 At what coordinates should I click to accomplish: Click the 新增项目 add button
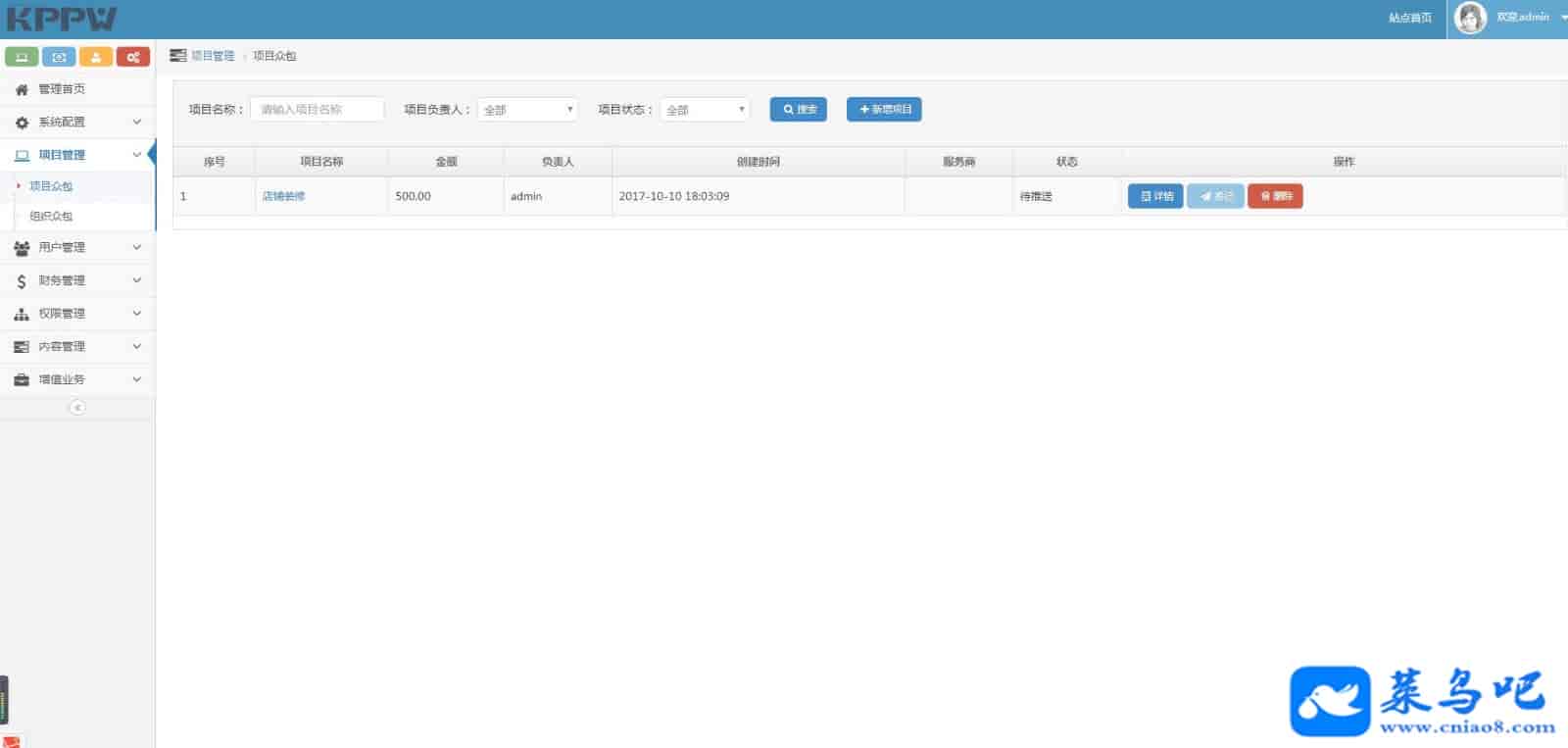[884, 110]
